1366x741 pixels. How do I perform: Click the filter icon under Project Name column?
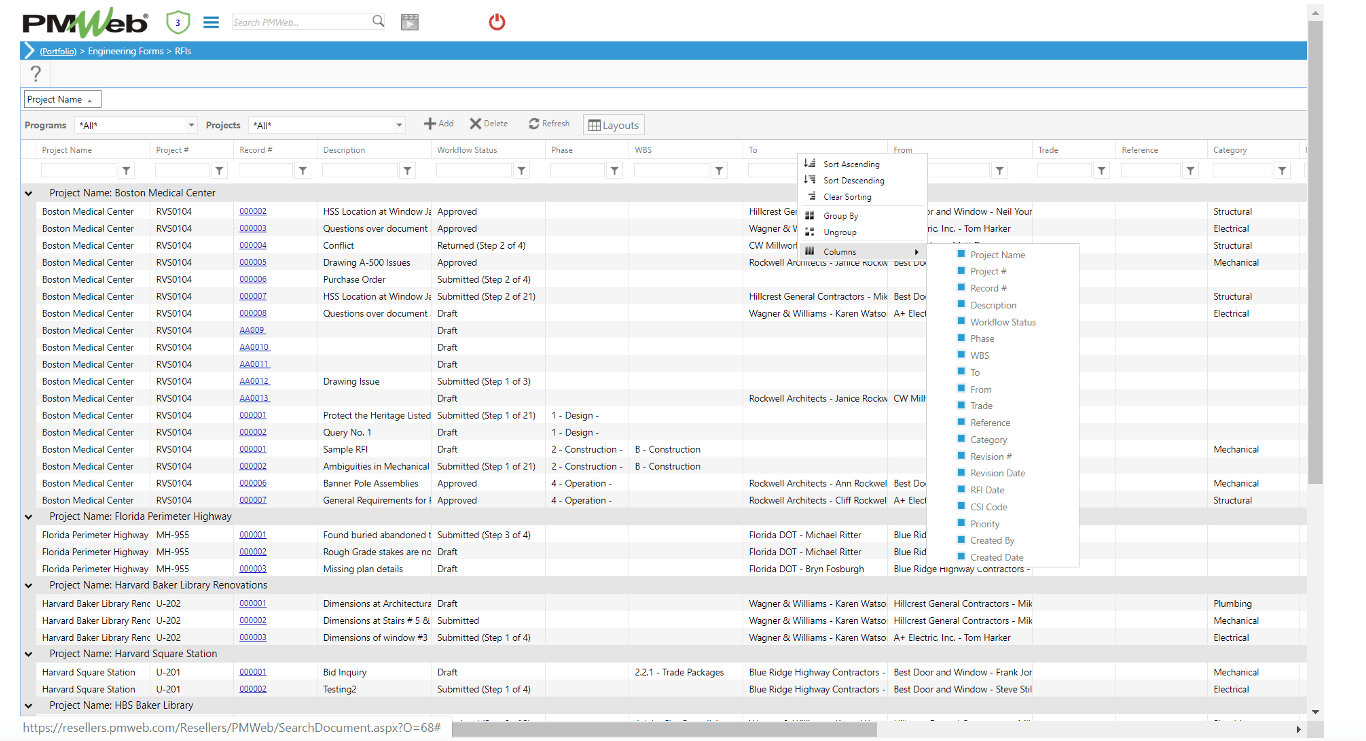click(127, 171)
